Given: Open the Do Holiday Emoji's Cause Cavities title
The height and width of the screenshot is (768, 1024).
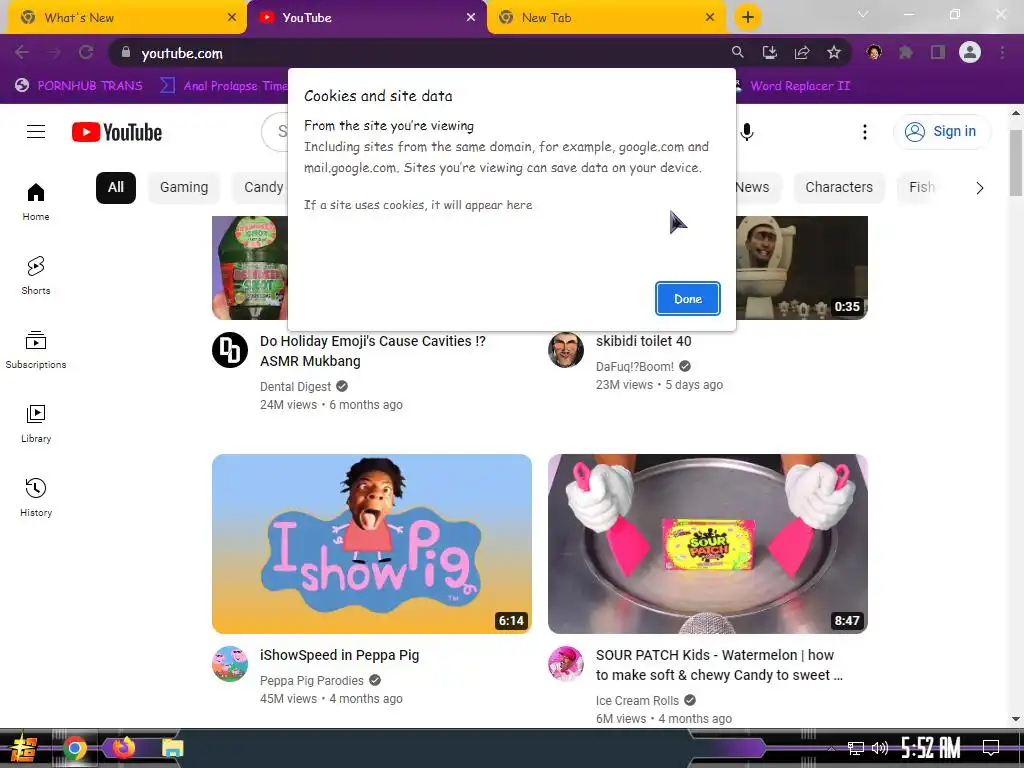Looking at the screenshot, I should 372,351.
